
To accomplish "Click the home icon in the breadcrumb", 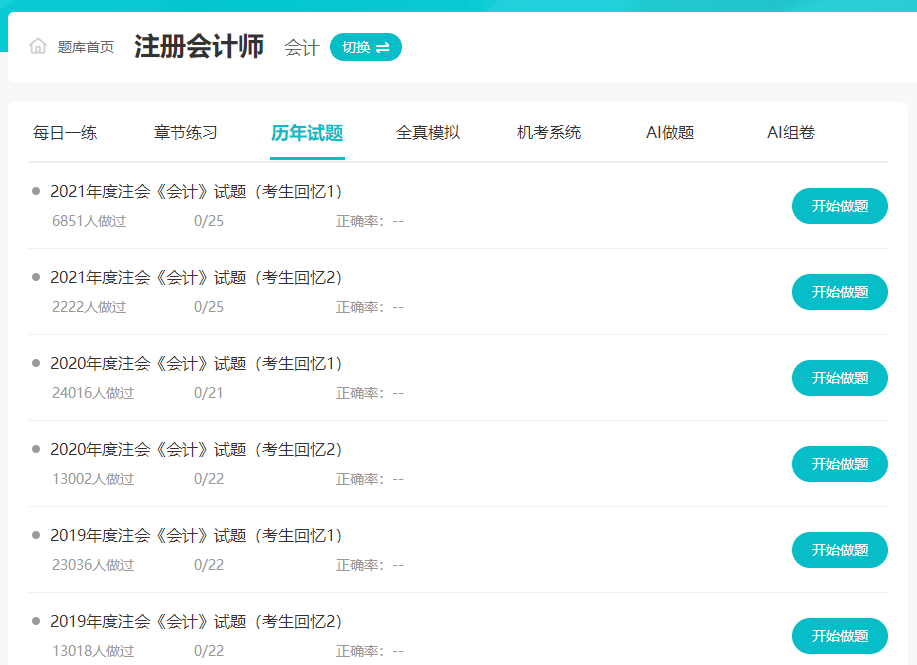I will tap(37, 45).
